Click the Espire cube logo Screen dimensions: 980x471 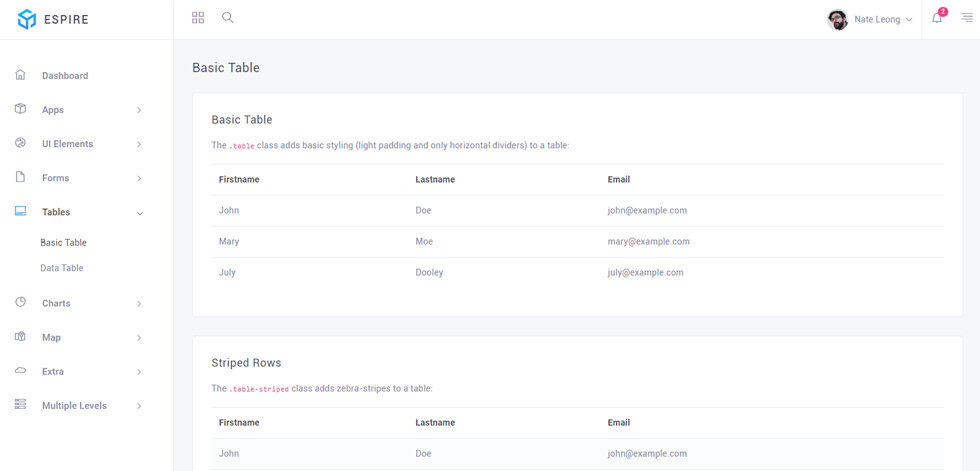tap(26, 19)
